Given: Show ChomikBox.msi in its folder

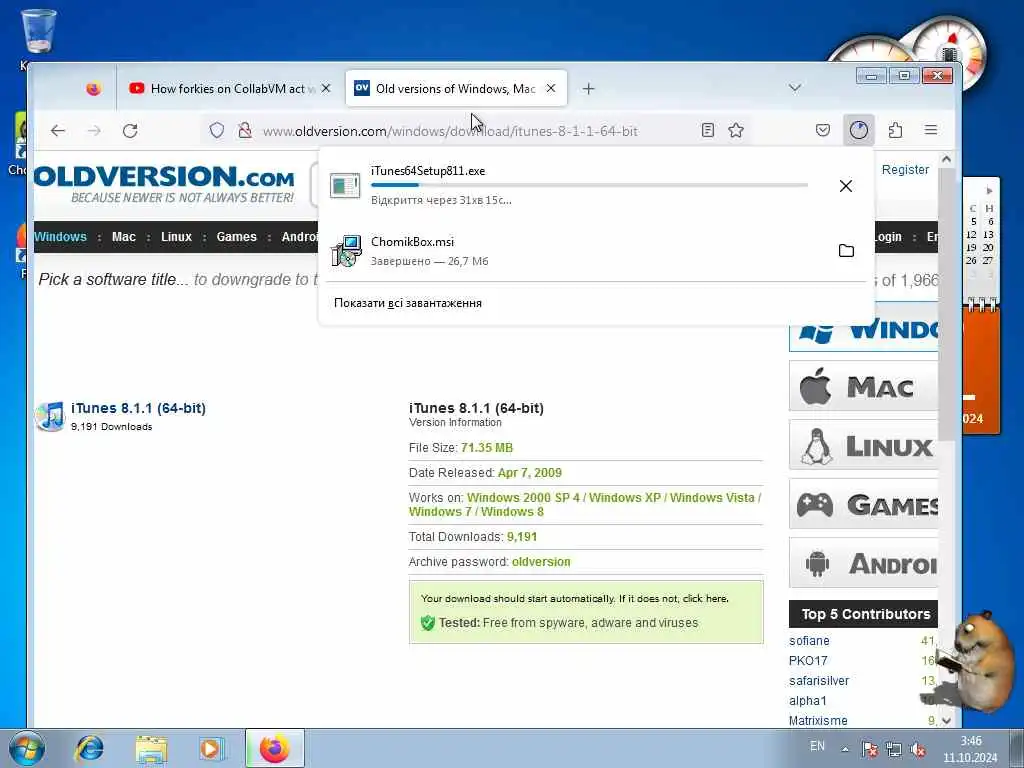Looking at the screenshot, I should pyautogui.click(x=846, y=251).
